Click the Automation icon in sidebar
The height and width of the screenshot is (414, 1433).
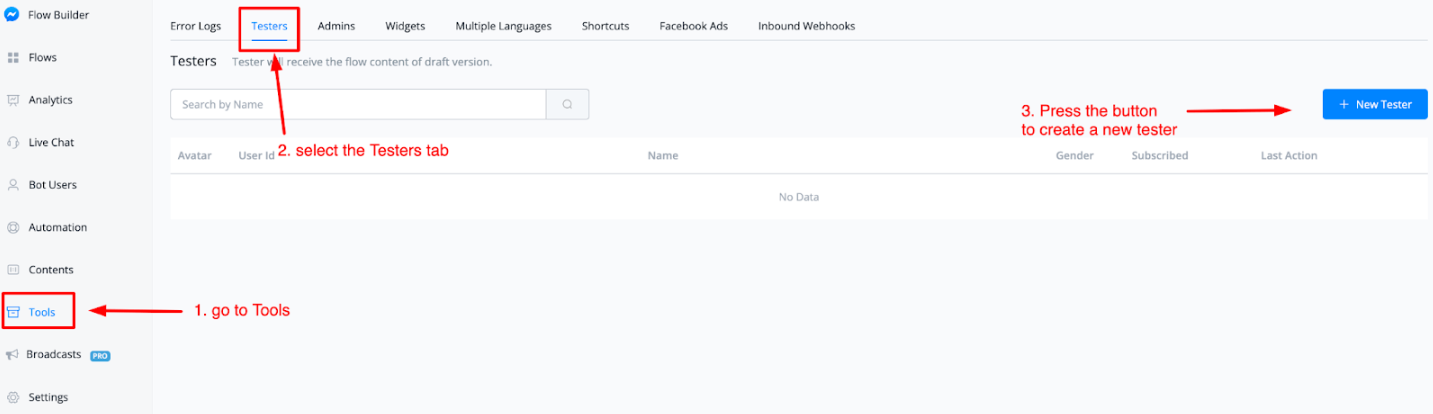14,228
